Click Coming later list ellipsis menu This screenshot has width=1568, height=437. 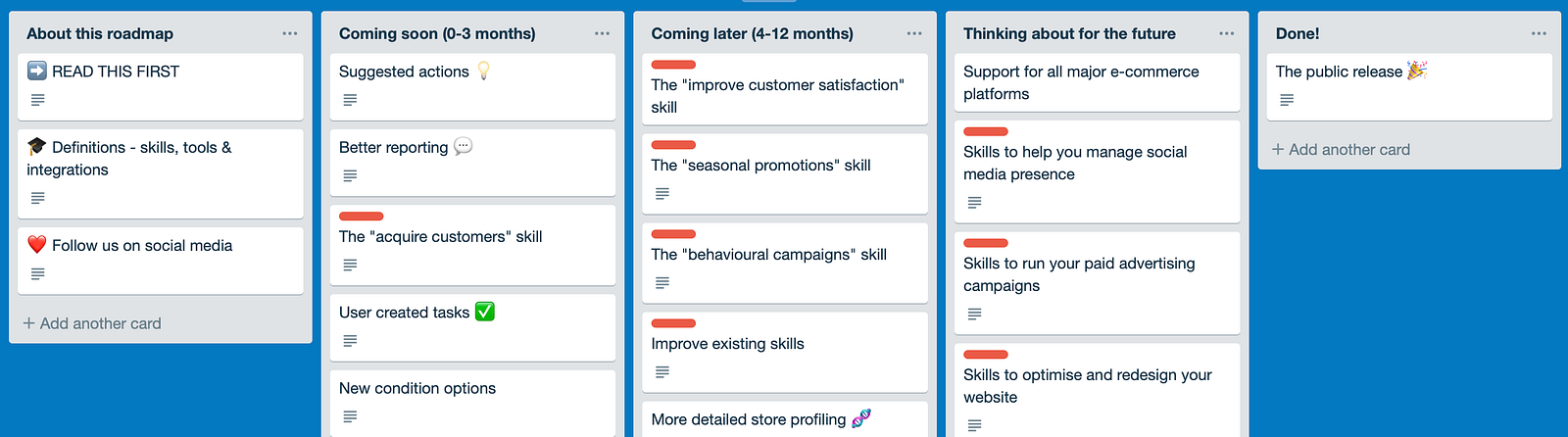[914, 33]
